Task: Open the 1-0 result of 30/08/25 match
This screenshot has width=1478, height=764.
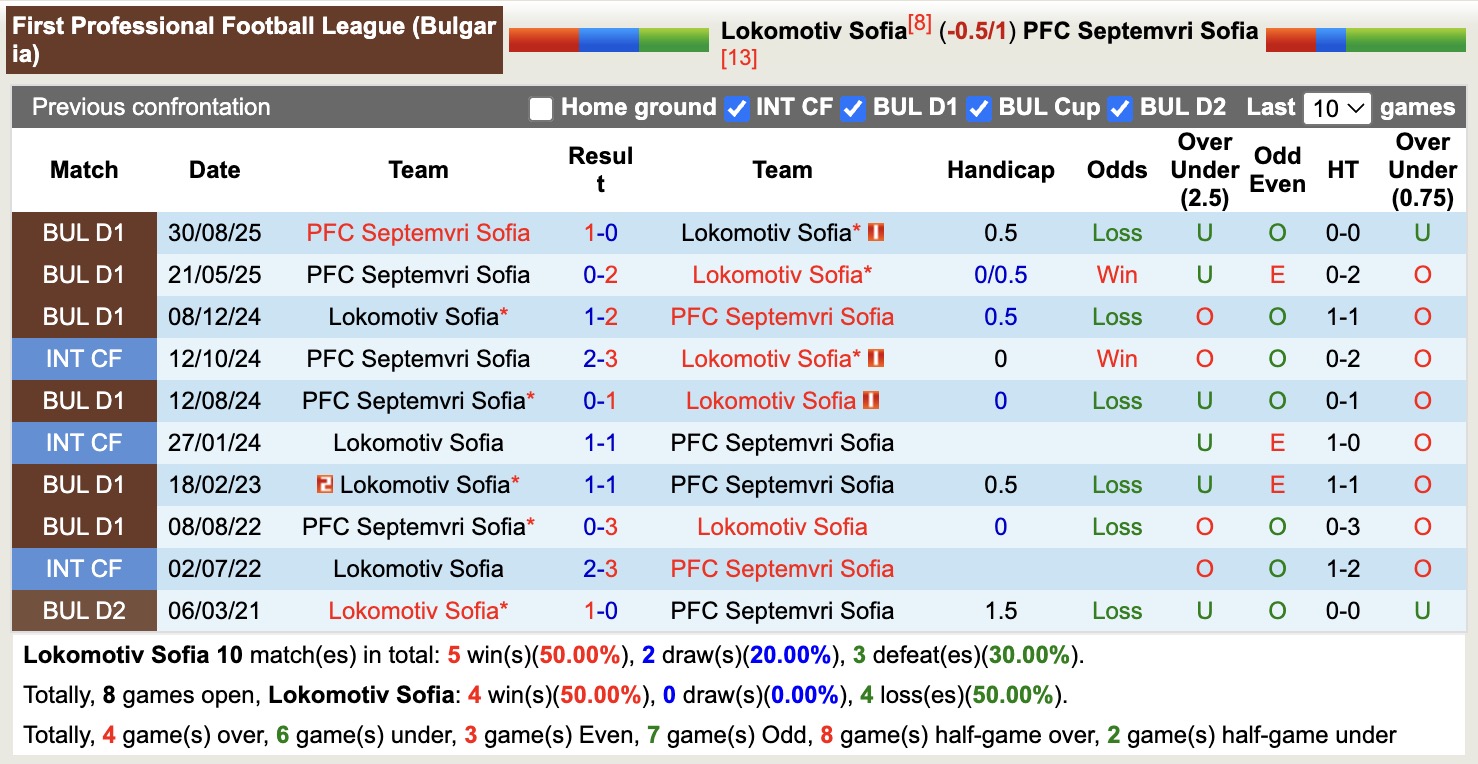Action: 600,233
